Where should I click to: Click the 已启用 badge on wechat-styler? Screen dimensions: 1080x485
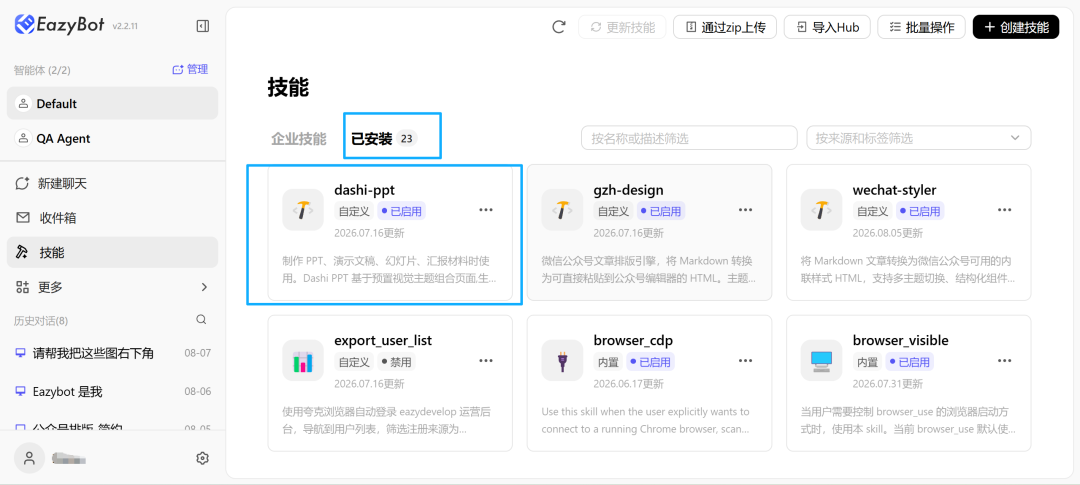pyautogui.click(x=920, y=211)
